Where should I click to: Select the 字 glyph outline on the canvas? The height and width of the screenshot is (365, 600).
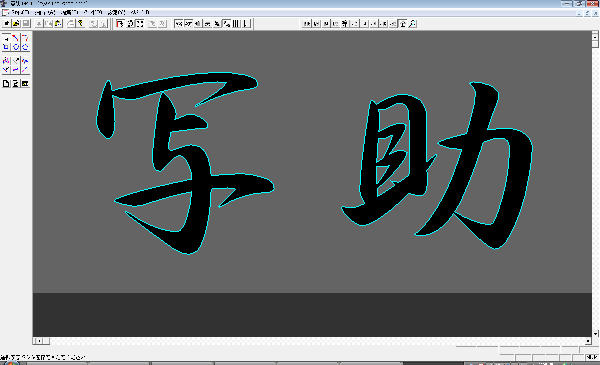point(185,163)
